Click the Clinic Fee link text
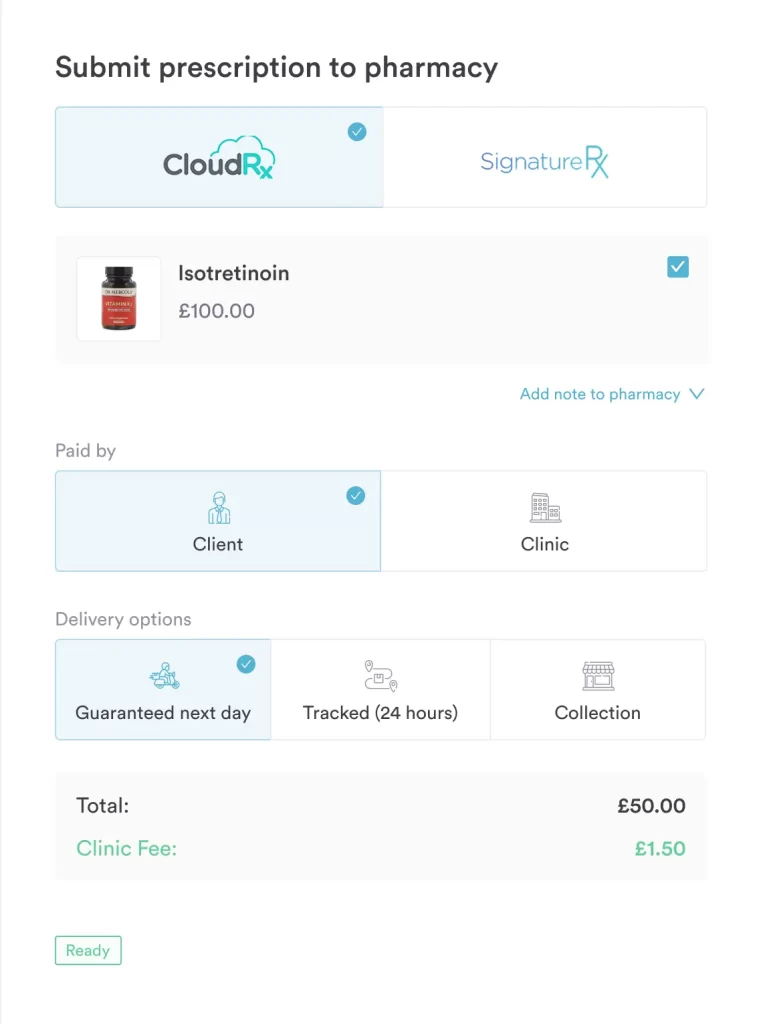This screenshot has height=1024, width=761. coord(126,848)
